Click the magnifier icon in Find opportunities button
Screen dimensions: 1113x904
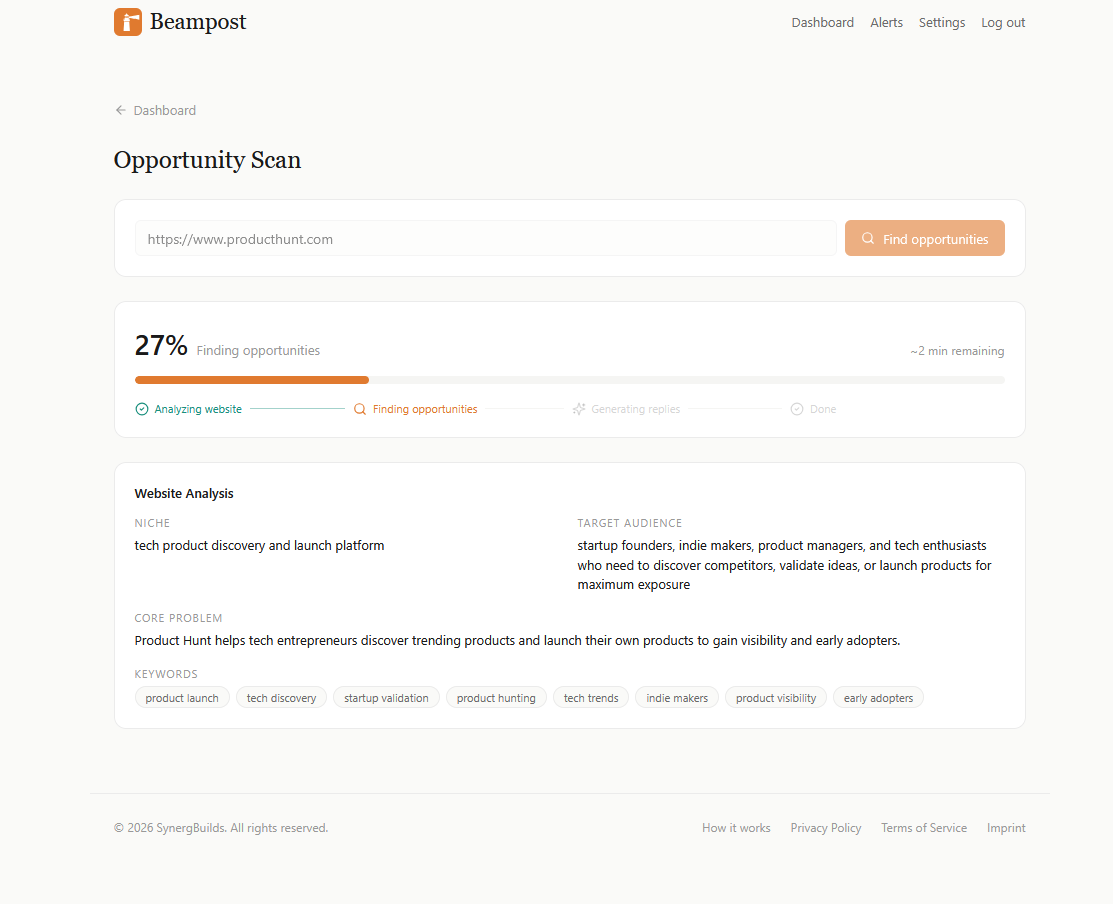pyautogui.click(x=868, y=238)
